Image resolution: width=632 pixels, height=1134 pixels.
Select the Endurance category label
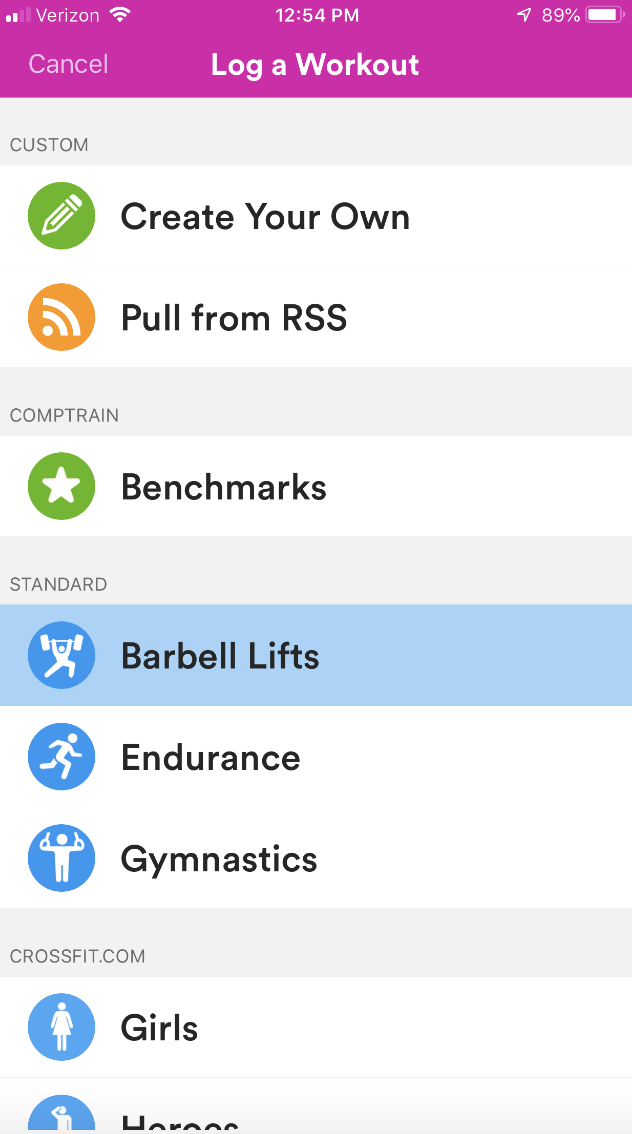[x=210, y=757]
